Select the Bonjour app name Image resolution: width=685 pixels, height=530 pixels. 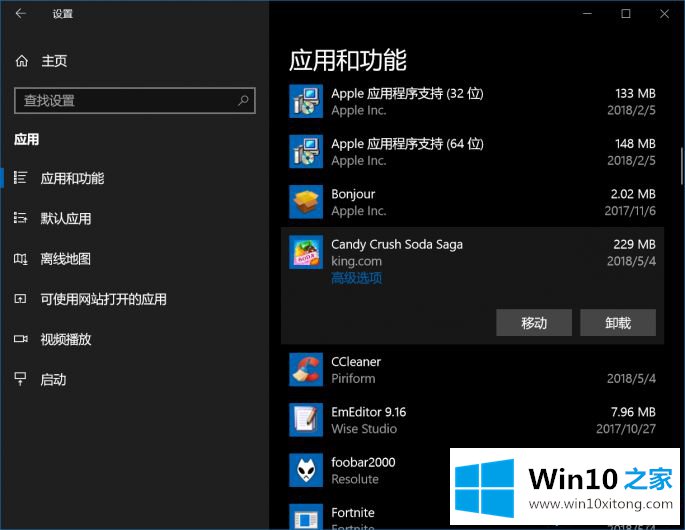click(x=353, y=194)
